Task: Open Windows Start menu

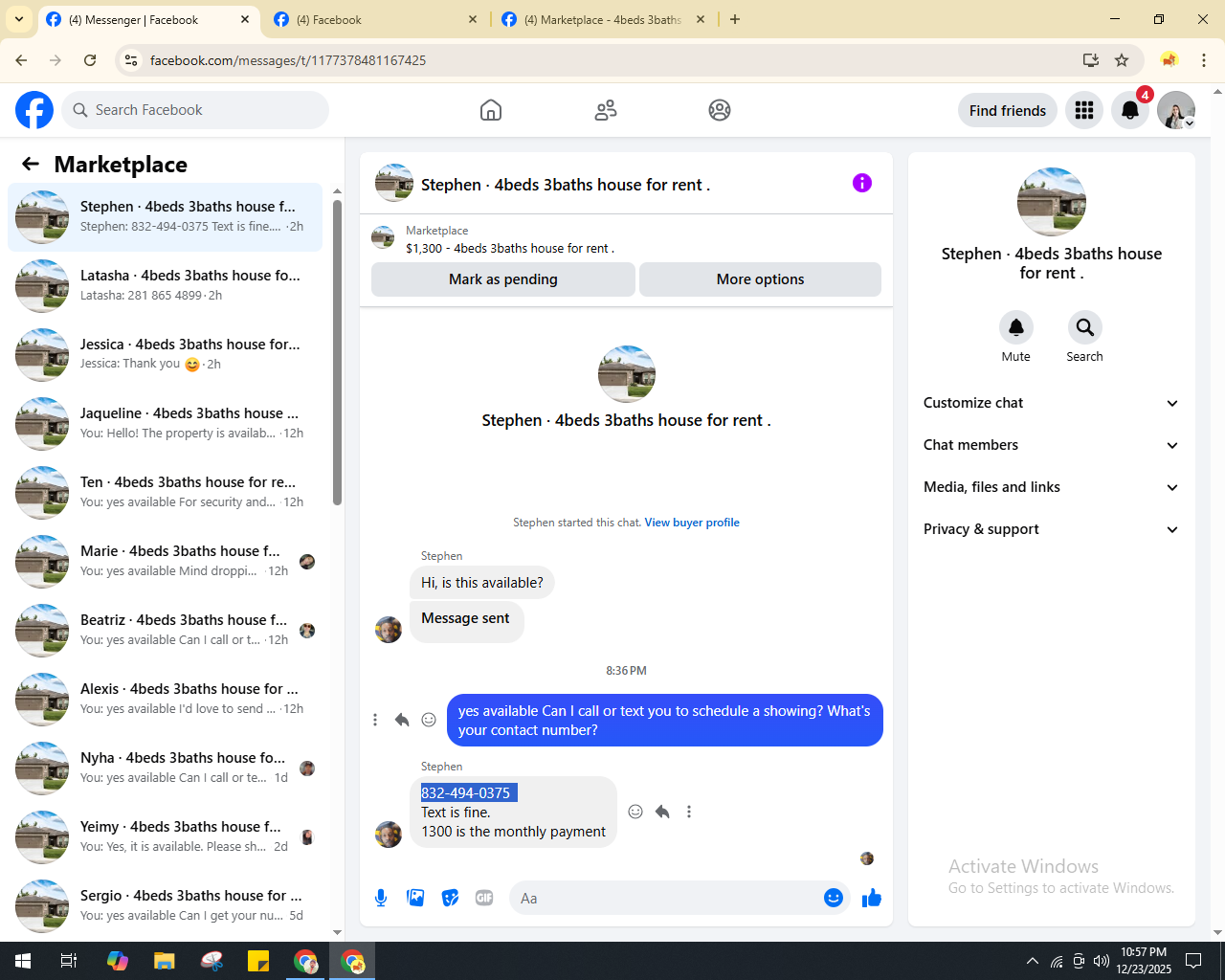Action: [x=23, y=961]
